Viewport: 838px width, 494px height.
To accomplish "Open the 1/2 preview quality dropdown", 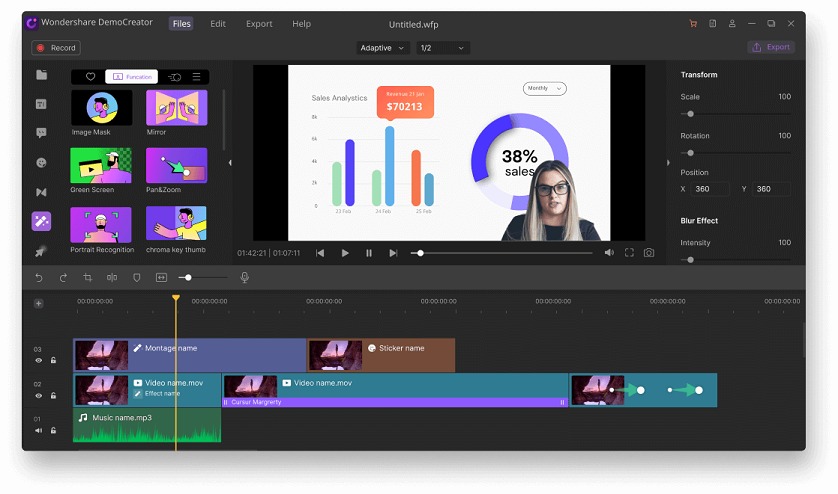I will [443, 48].
